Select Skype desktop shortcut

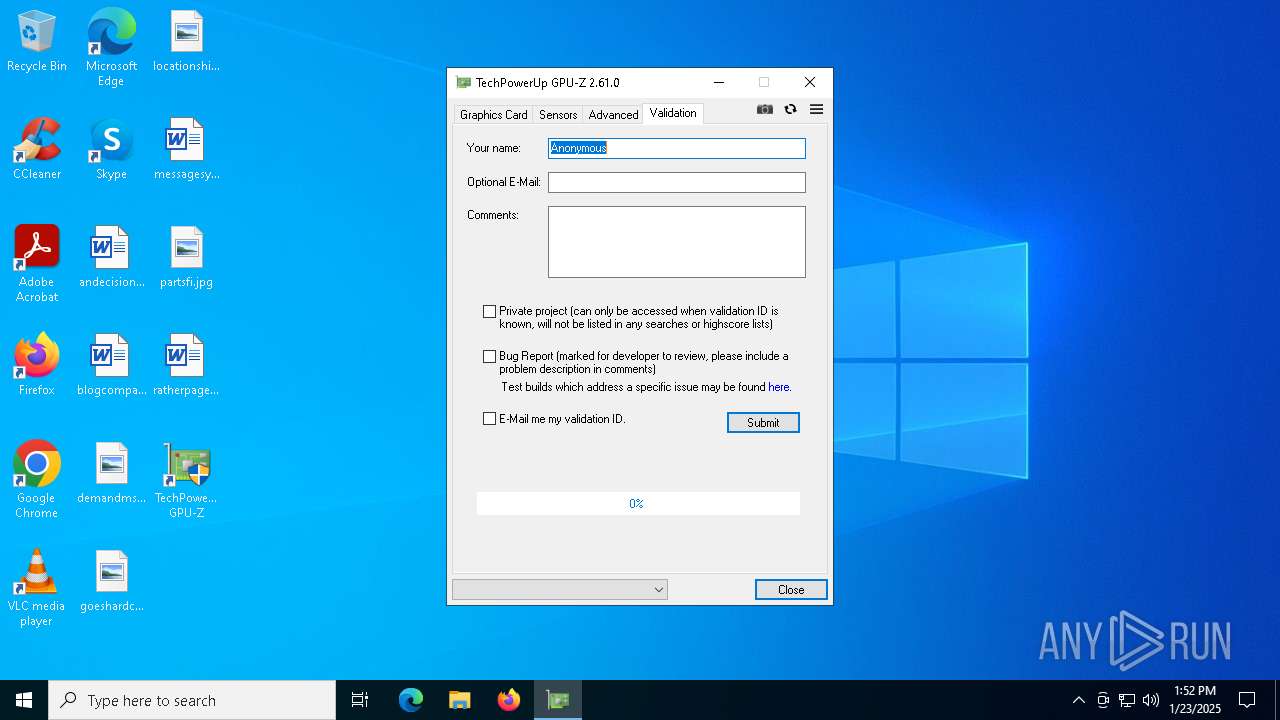point(111,150)
